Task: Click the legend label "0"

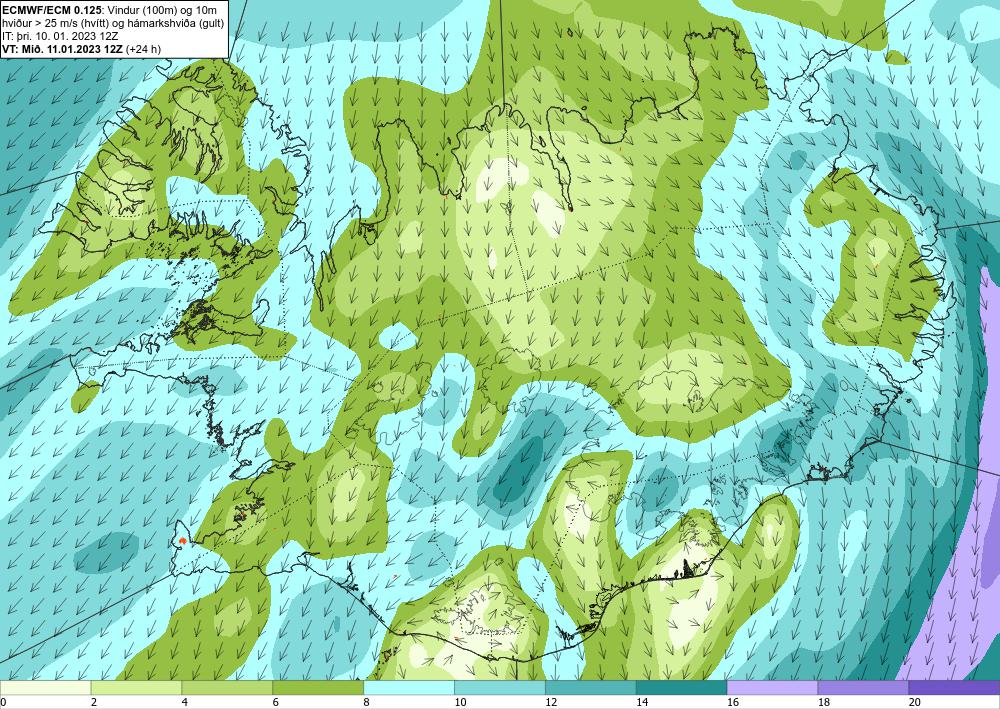Action: [x=3, y=703]
